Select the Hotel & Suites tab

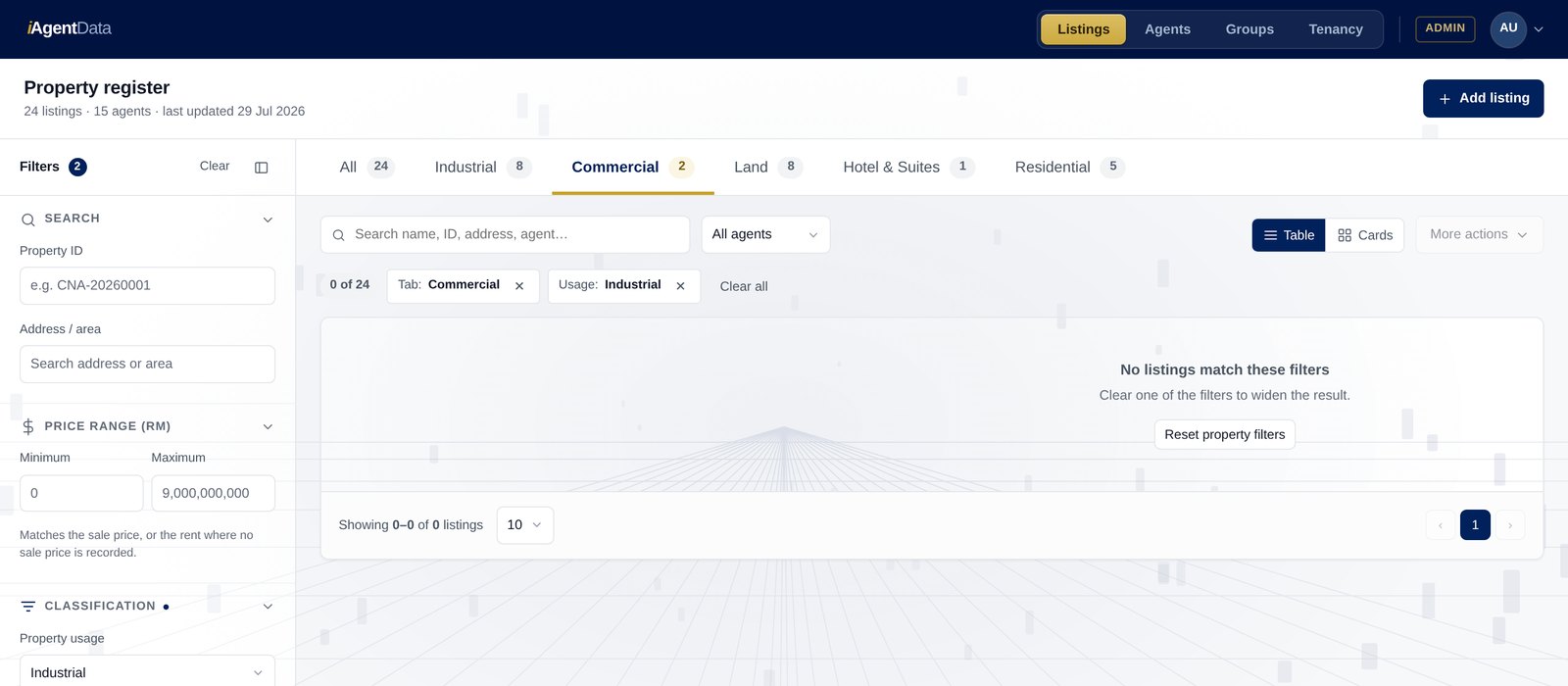(x=909, y=168)
